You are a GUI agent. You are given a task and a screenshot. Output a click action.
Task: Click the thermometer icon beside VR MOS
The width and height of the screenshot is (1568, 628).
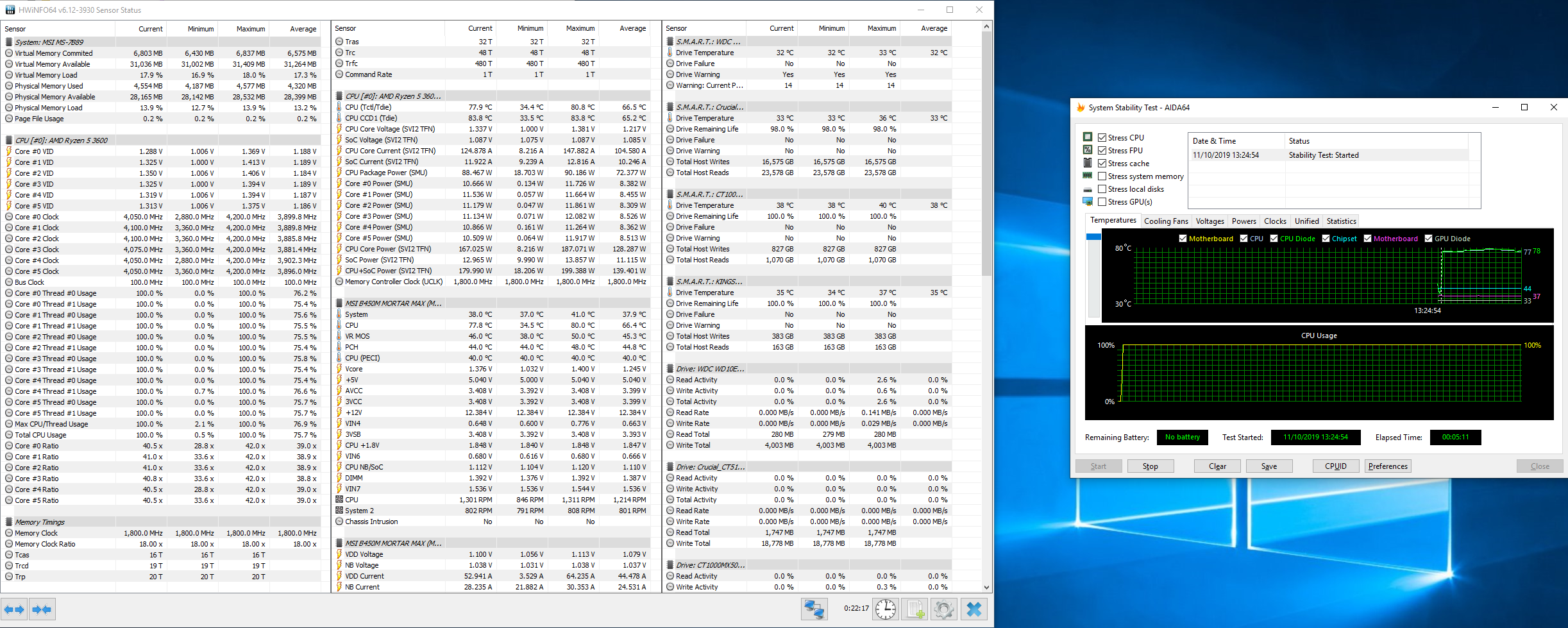point(339,336)
